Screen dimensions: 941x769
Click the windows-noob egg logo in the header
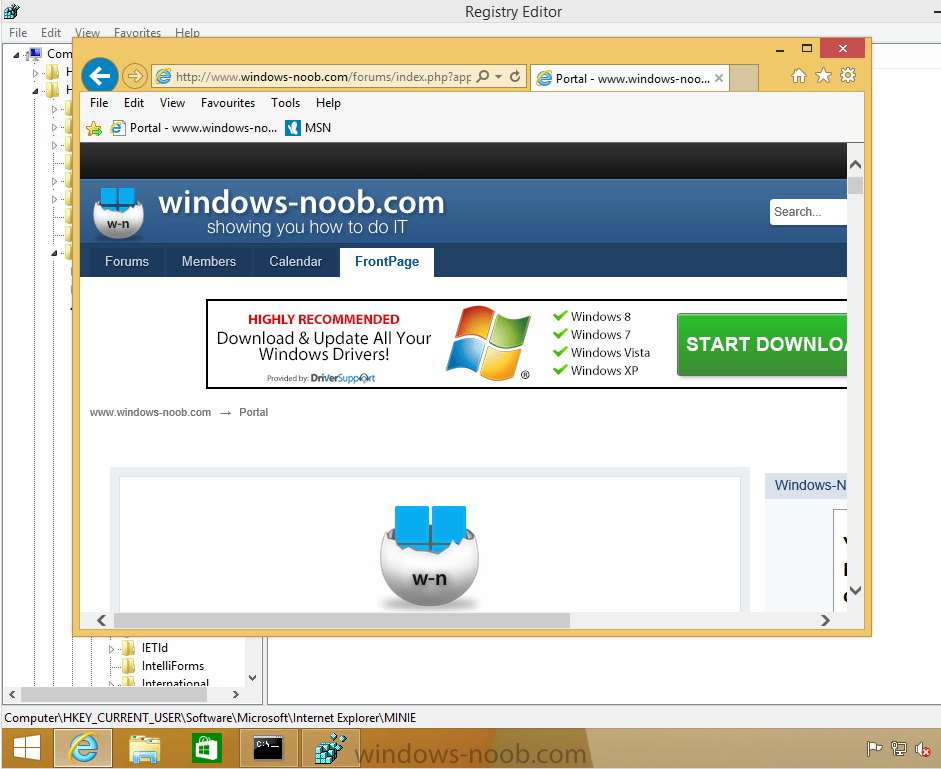click(118, 213)
